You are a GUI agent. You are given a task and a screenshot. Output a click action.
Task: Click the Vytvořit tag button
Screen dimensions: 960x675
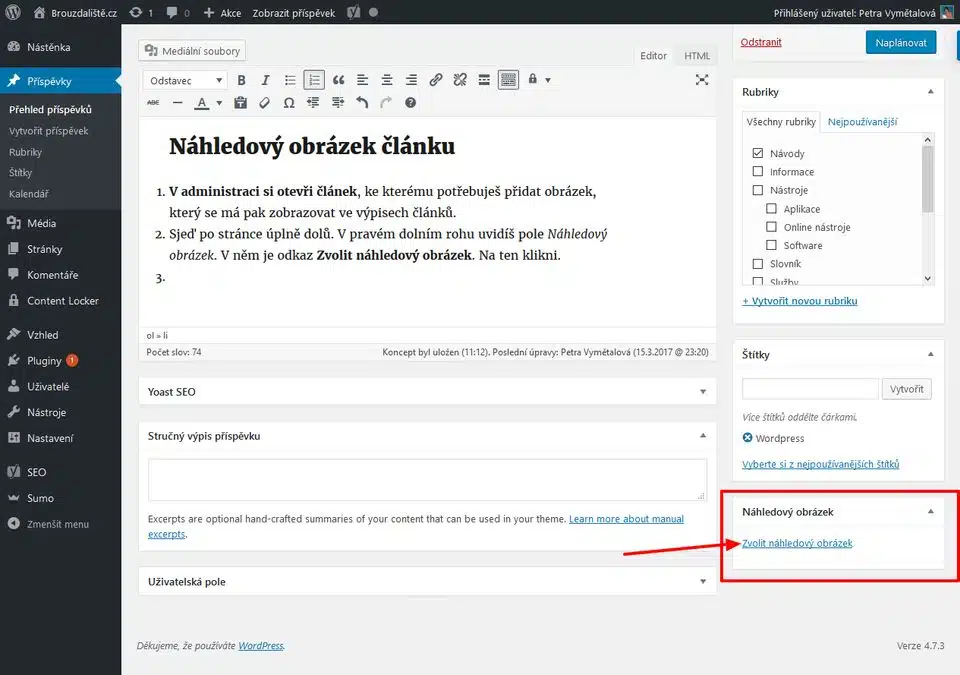(907, 389)
